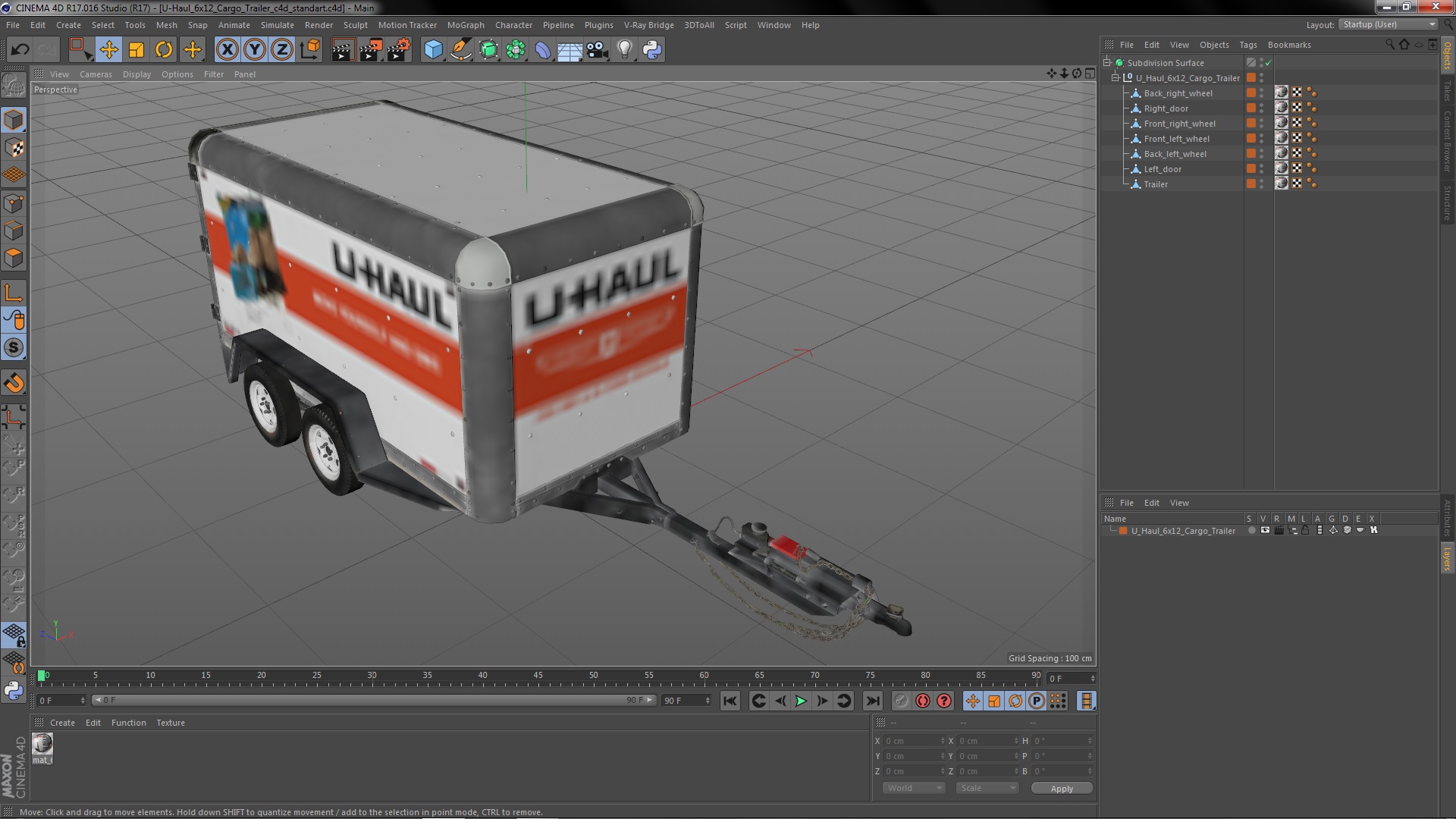Collapse the U_Haul_6x12_Cargo_Trailer null tree
Screen dimensions: 1456x819
pos(1116,78)
